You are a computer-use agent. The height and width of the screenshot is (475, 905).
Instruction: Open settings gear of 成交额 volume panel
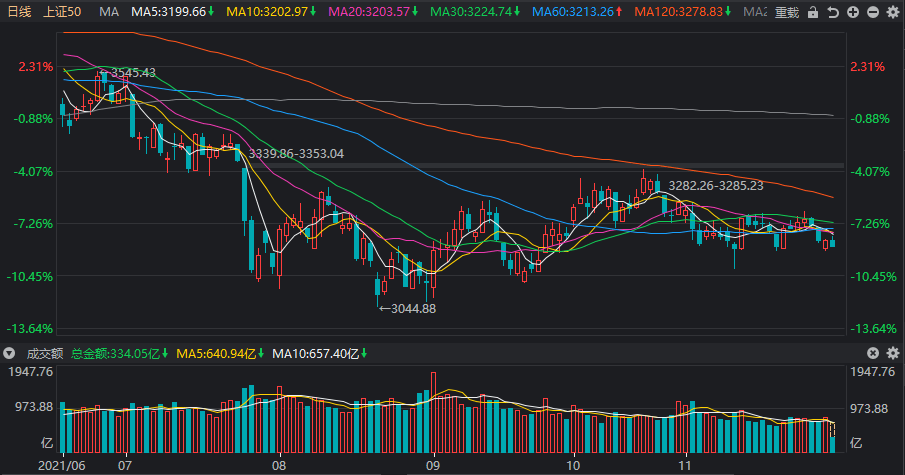[893, 353]
